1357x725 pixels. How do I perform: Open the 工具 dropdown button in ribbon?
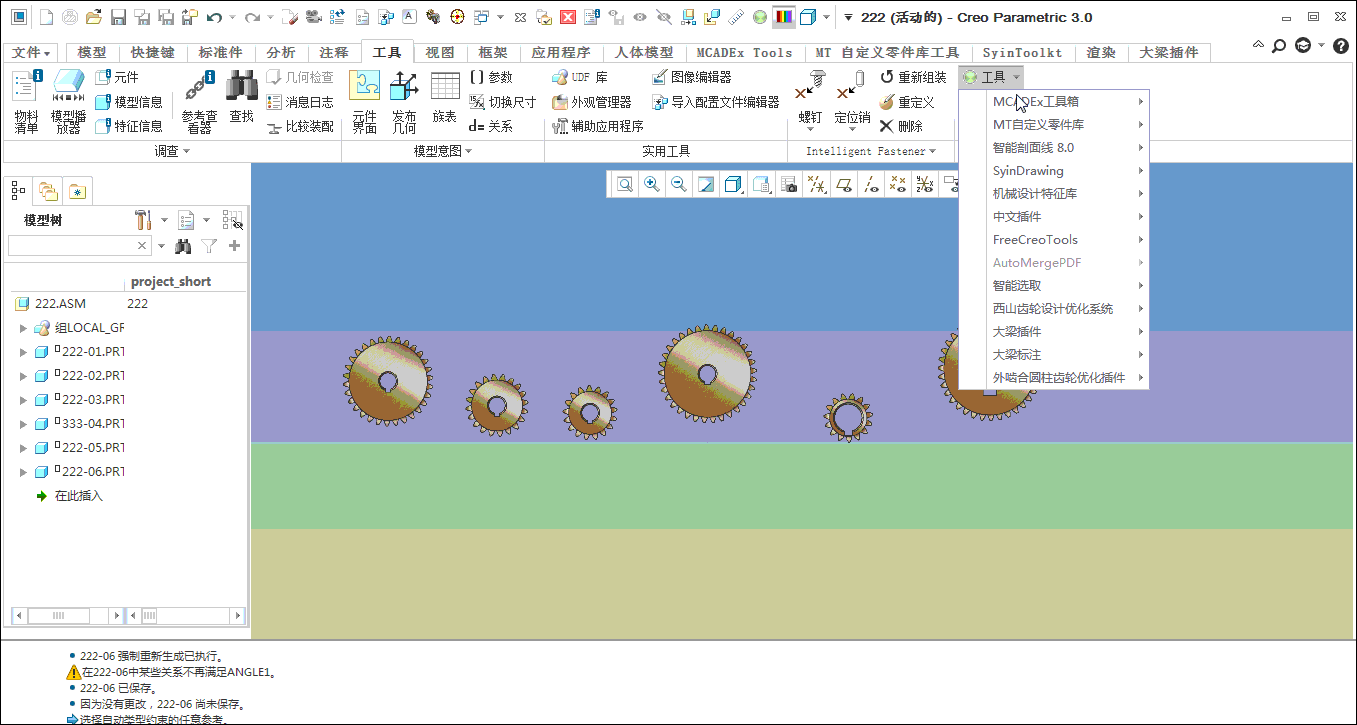coord(991,77)
